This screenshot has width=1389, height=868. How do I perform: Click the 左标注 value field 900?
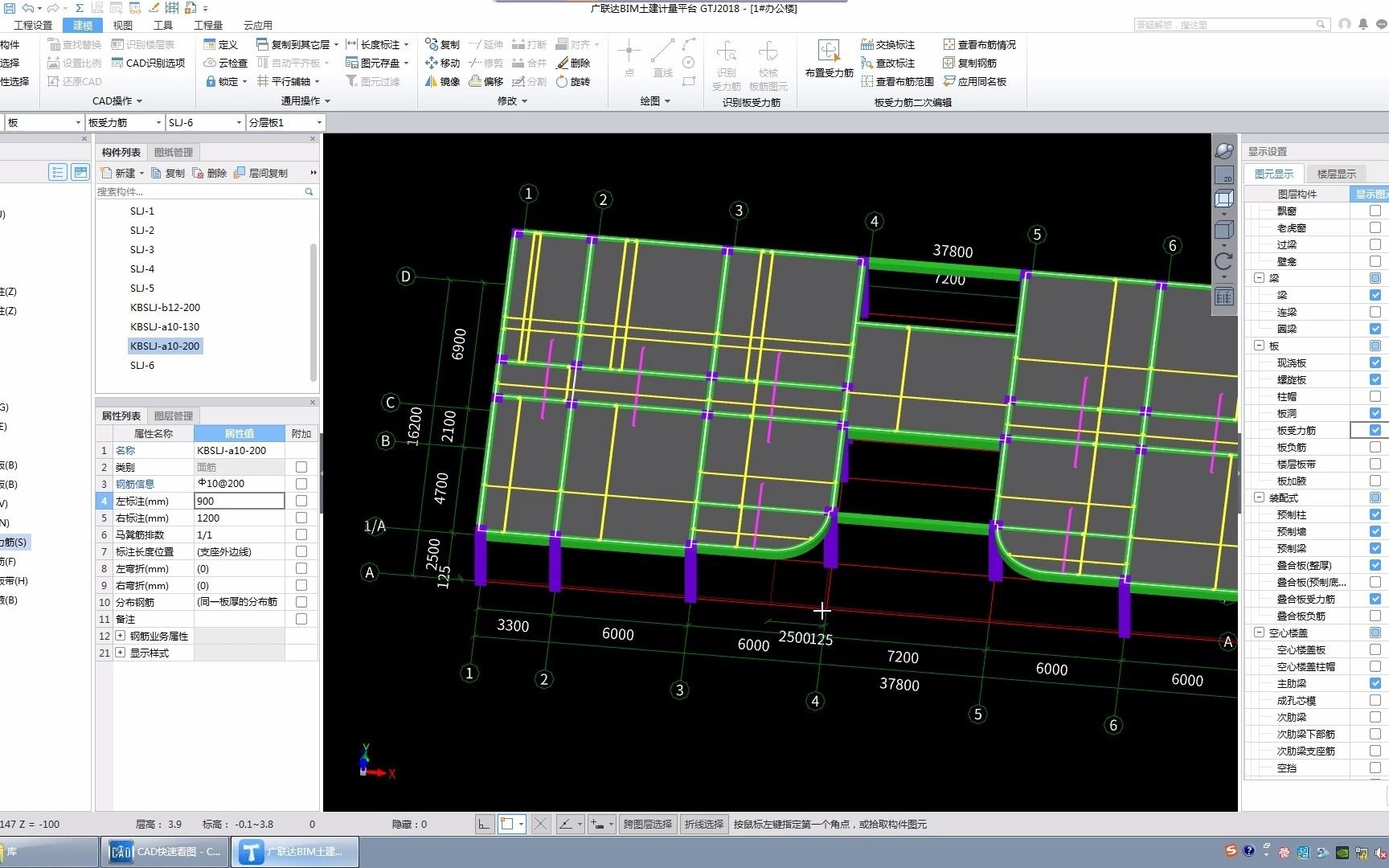pyautogui.click(x=239, y=501)
